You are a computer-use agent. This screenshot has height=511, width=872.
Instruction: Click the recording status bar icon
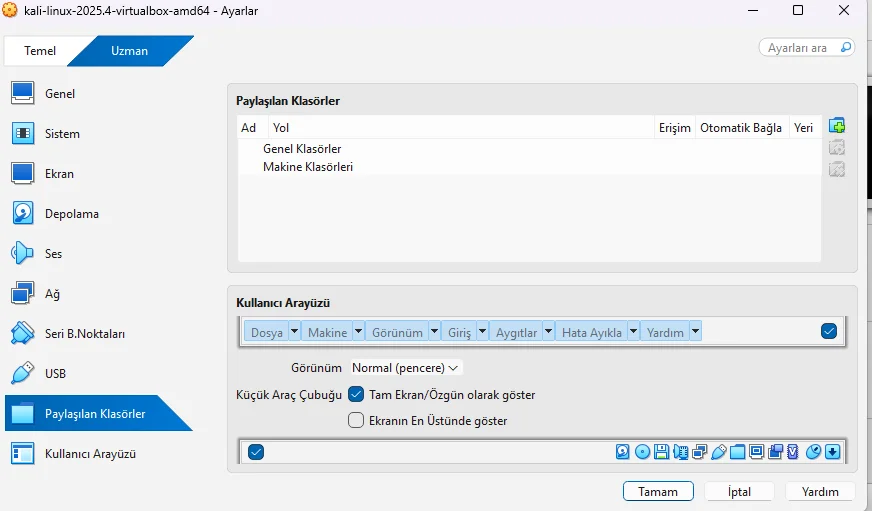pyautogui.click(x=775, y=452)
